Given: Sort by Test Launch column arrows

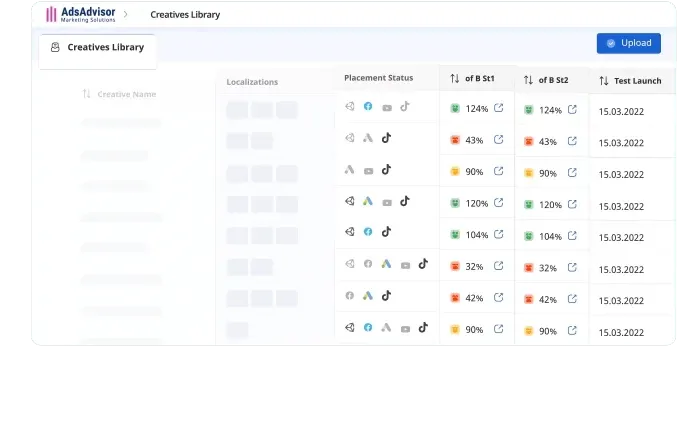Looking at the screenshot, I should (604, 81).
